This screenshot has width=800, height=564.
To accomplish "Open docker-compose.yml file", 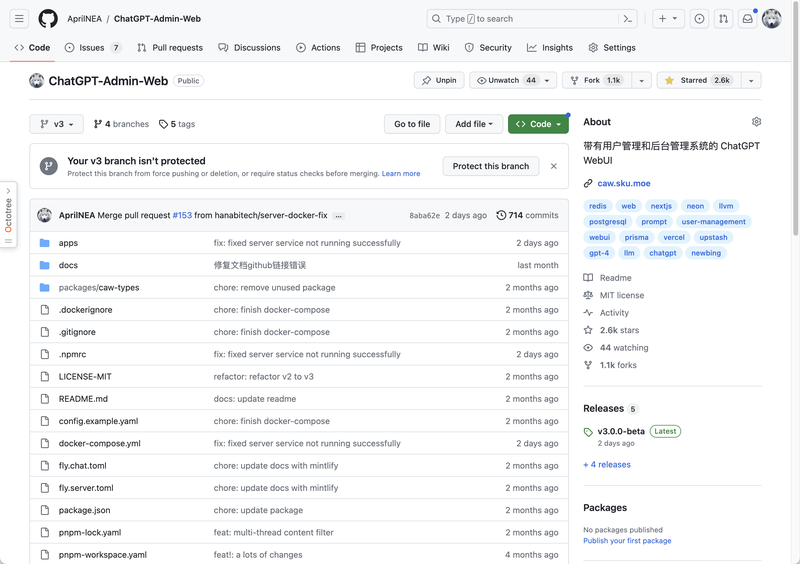I will click(x=99, y=444).
